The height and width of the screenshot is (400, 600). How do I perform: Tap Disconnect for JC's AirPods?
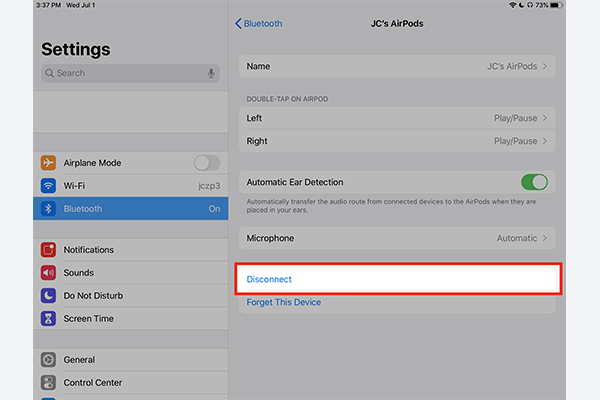(397, 279)
